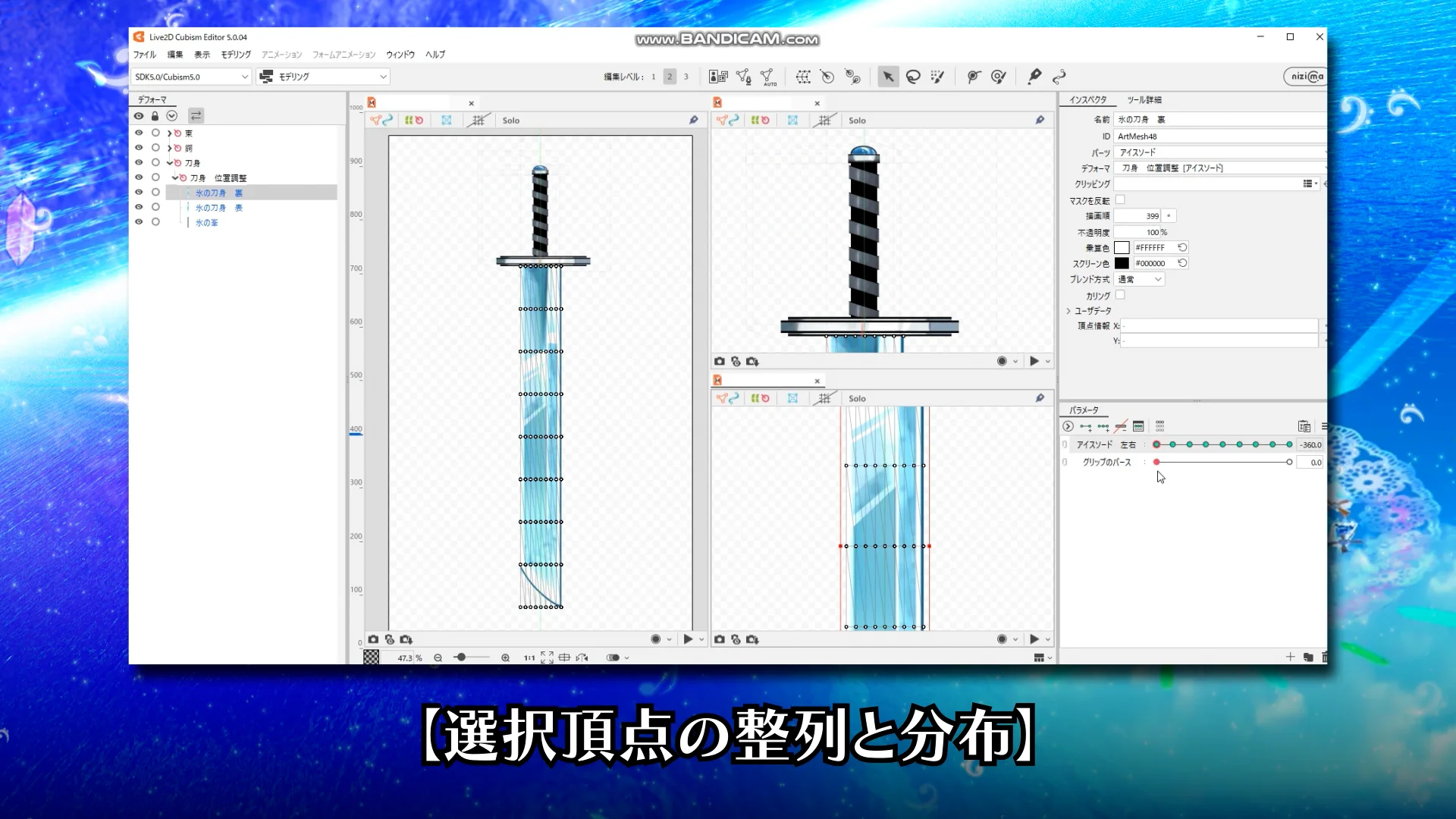This screenshot has height=819, width=1456.
Task: Switch to the ツール詳細 tab
Action: point(1144,100)
